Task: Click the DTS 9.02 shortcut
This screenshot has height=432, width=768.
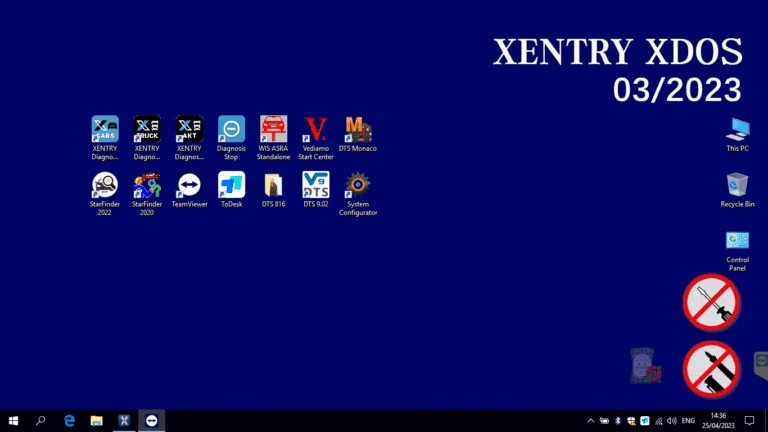Action: (x=316, y=186)
